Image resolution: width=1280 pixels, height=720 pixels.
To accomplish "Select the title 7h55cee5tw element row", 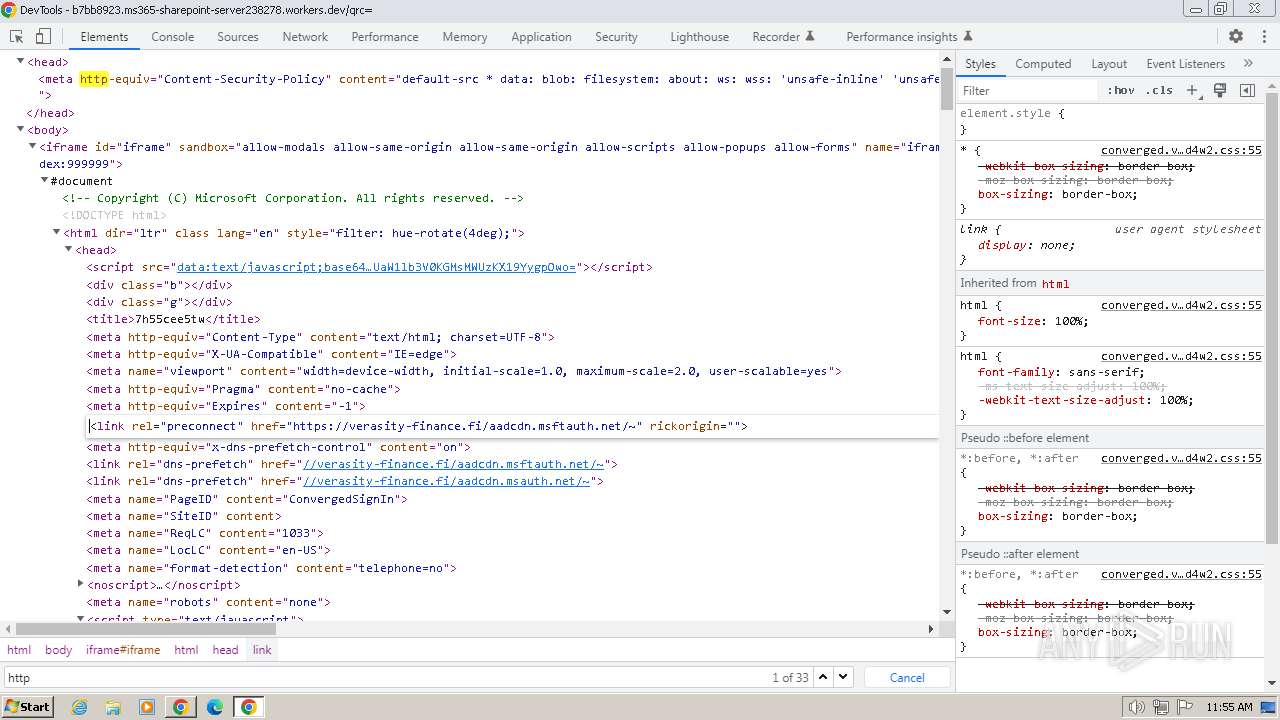I will pyautogui.click(x=173, y=319).
